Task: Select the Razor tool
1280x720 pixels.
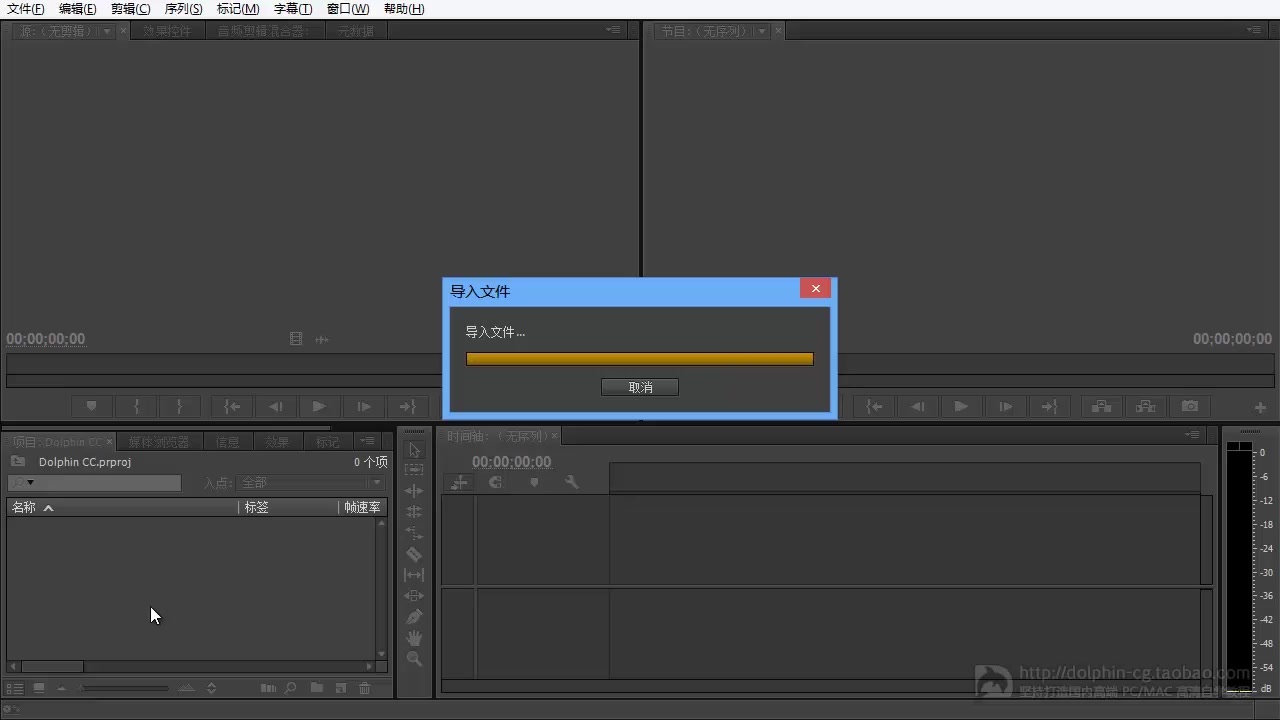Action: [x=414, y=554]
